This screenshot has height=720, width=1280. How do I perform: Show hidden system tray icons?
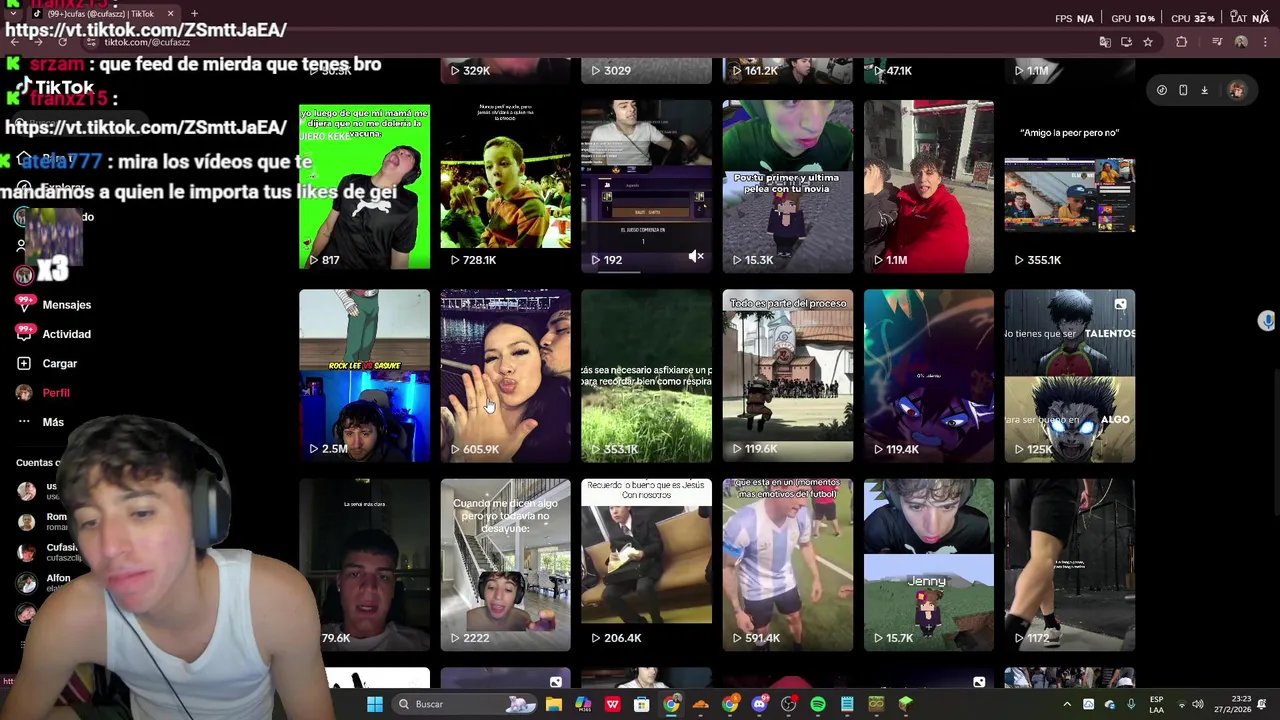[x=1067, y=704]
